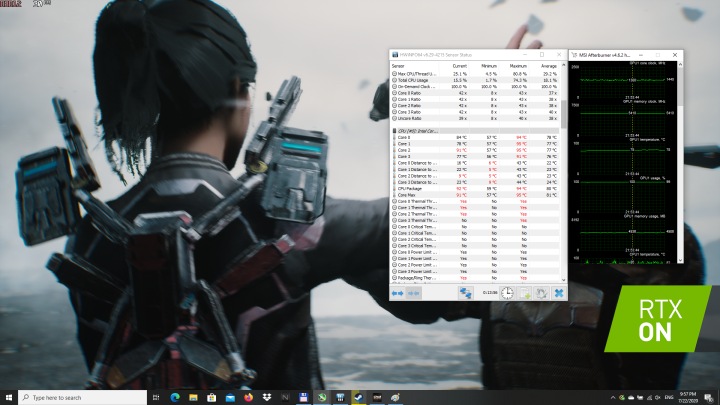Click the Maximum column header in HWiNFO
This screenshot has width=720, height=405.
513,66
